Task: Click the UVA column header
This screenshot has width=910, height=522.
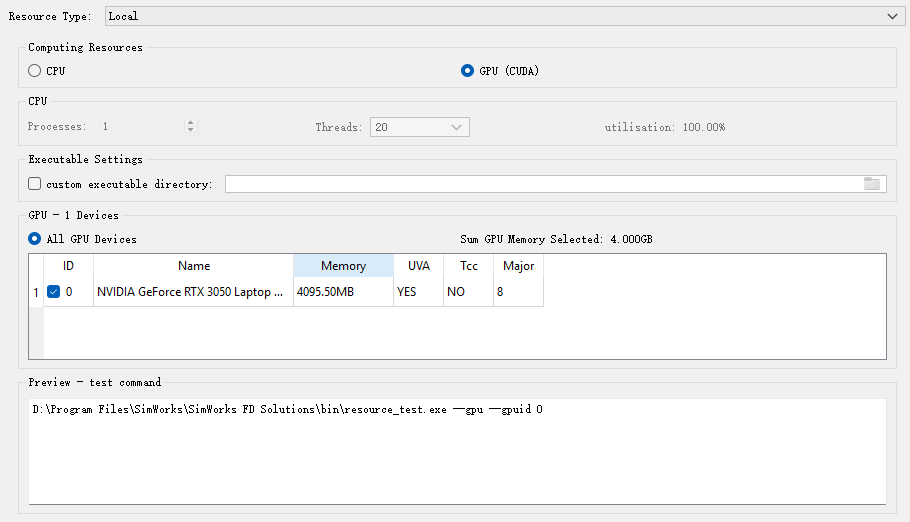Action: click(418, 266)
